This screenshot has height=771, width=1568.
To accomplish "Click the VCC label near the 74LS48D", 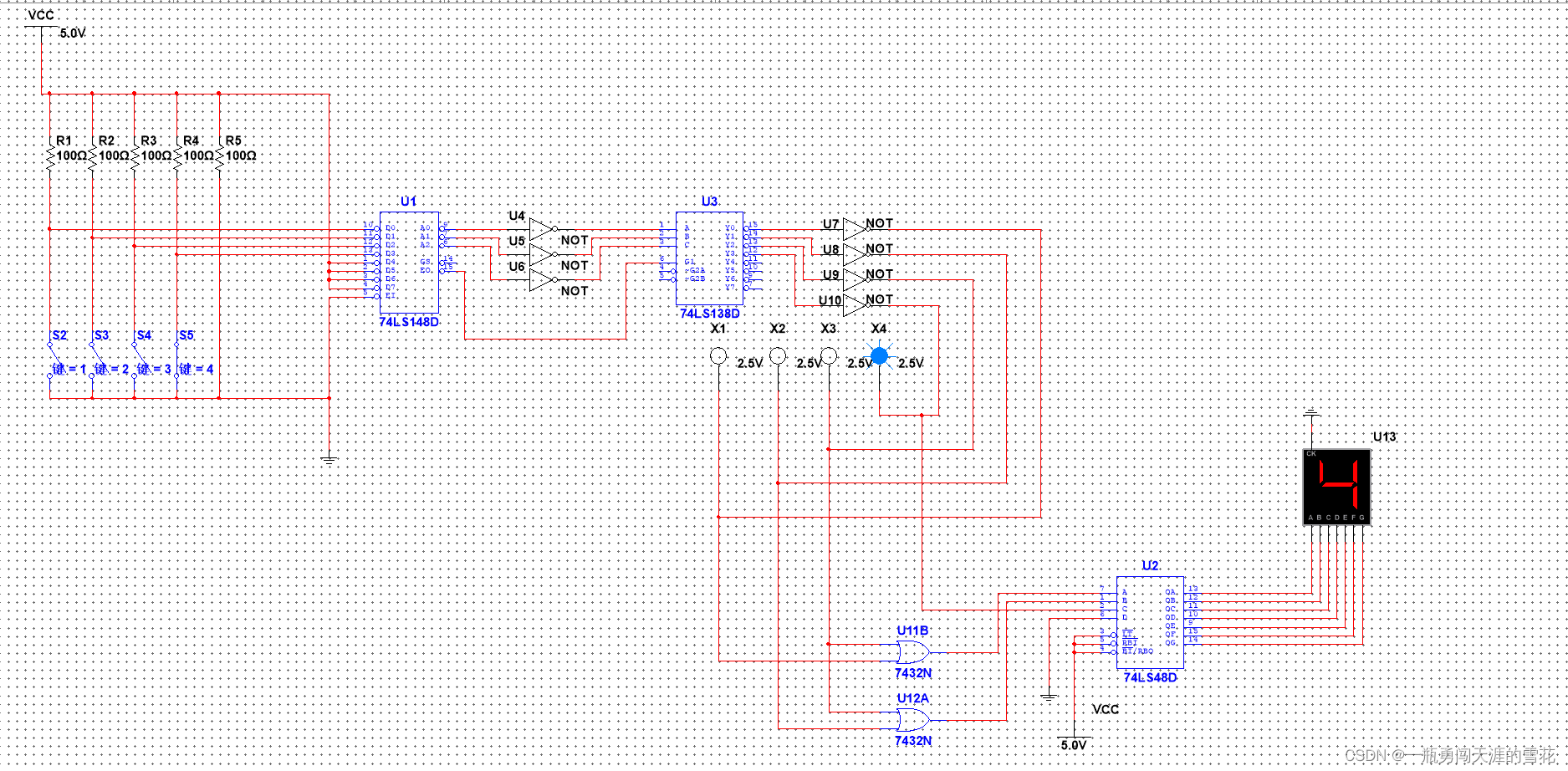I will (1106, 709).
